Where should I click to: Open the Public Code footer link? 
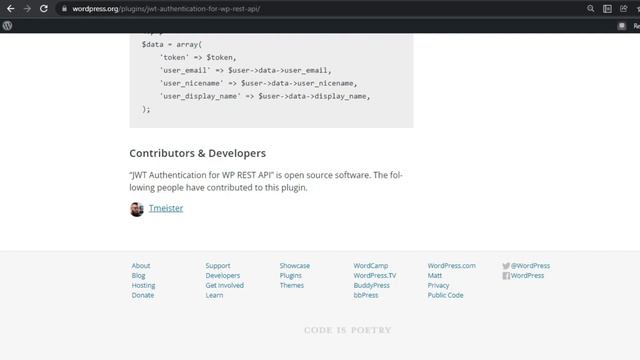pos(445,295)
